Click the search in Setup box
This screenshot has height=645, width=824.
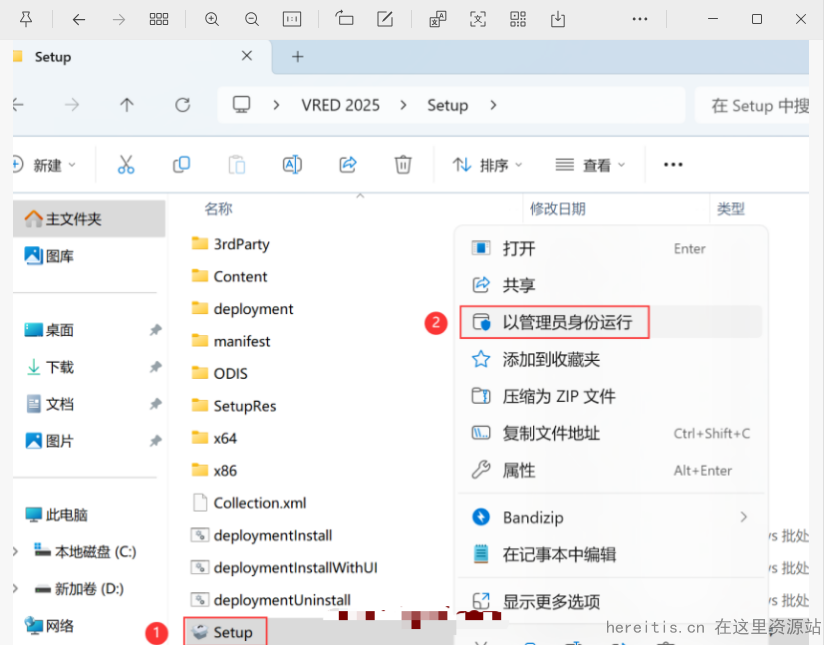tap(753, 105)
